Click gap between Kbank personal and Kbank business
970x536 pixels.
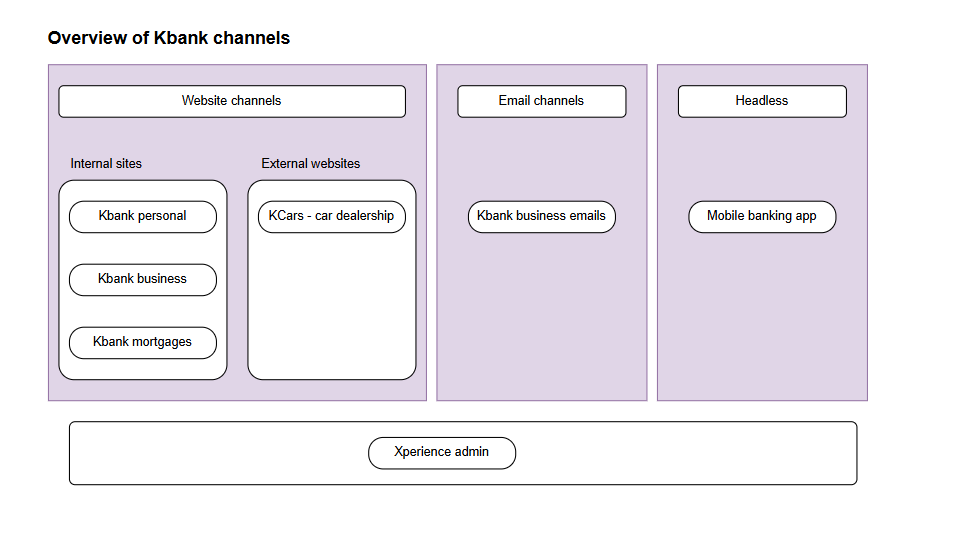[142, 248]
